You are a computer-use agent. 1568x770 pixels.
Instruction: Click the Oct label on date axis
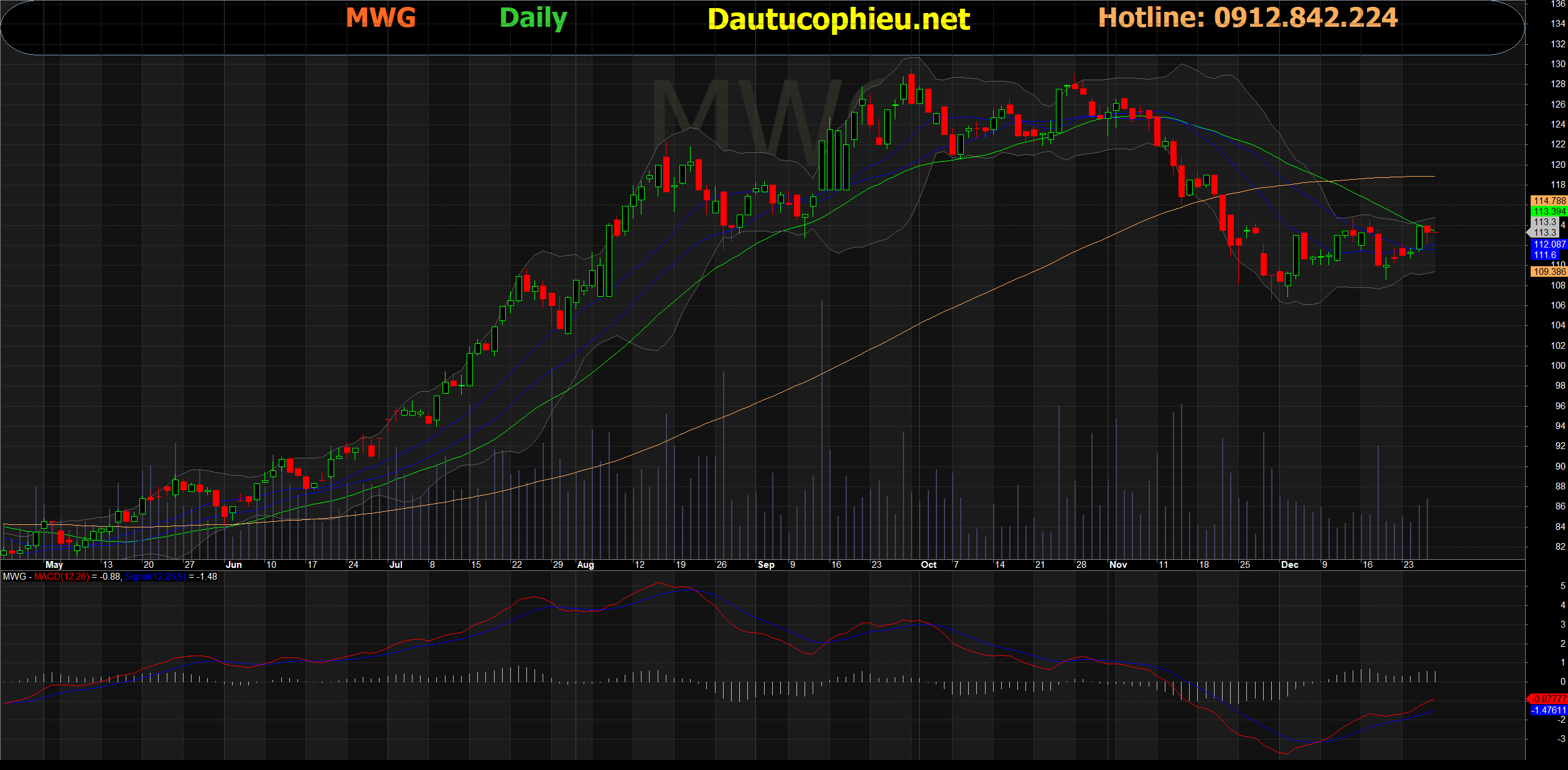[x=928, y=565]
